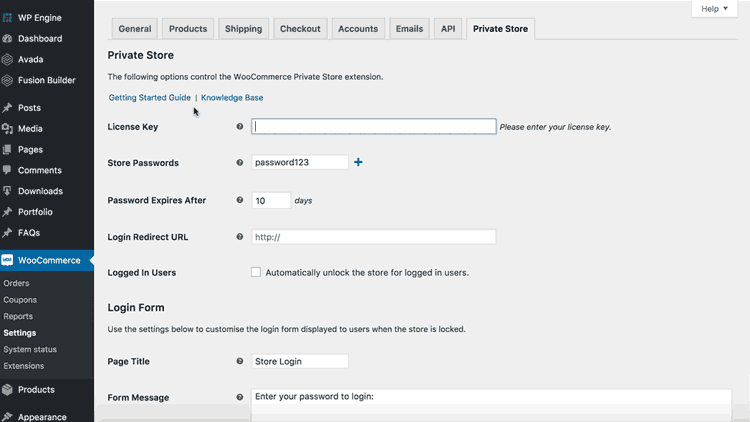750x422 pixels.
Task: Click the Pages icon in sidebar
Action: [x=7, y=149]
